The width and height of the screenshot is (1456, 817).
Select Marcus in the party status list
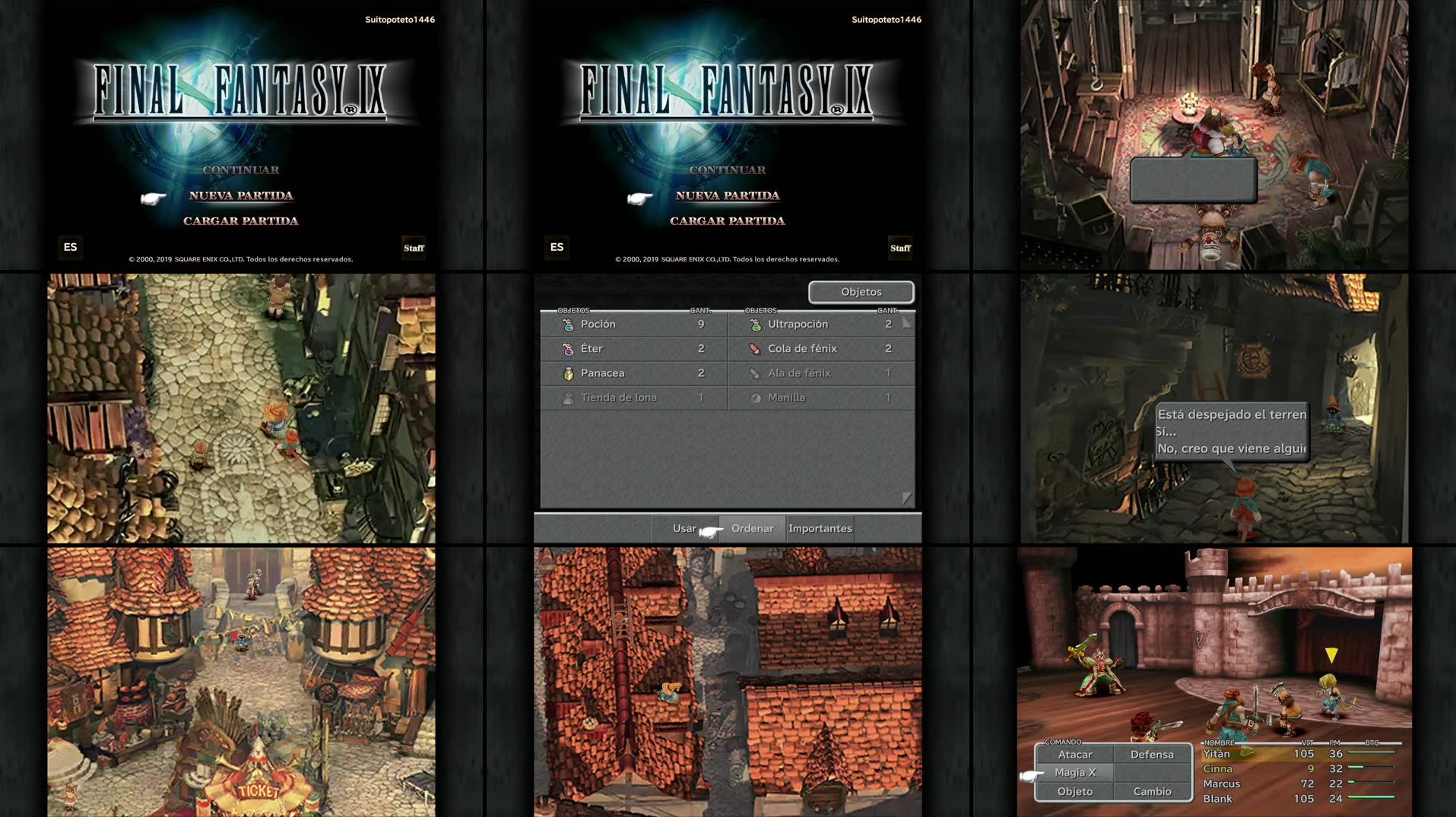1300,784
